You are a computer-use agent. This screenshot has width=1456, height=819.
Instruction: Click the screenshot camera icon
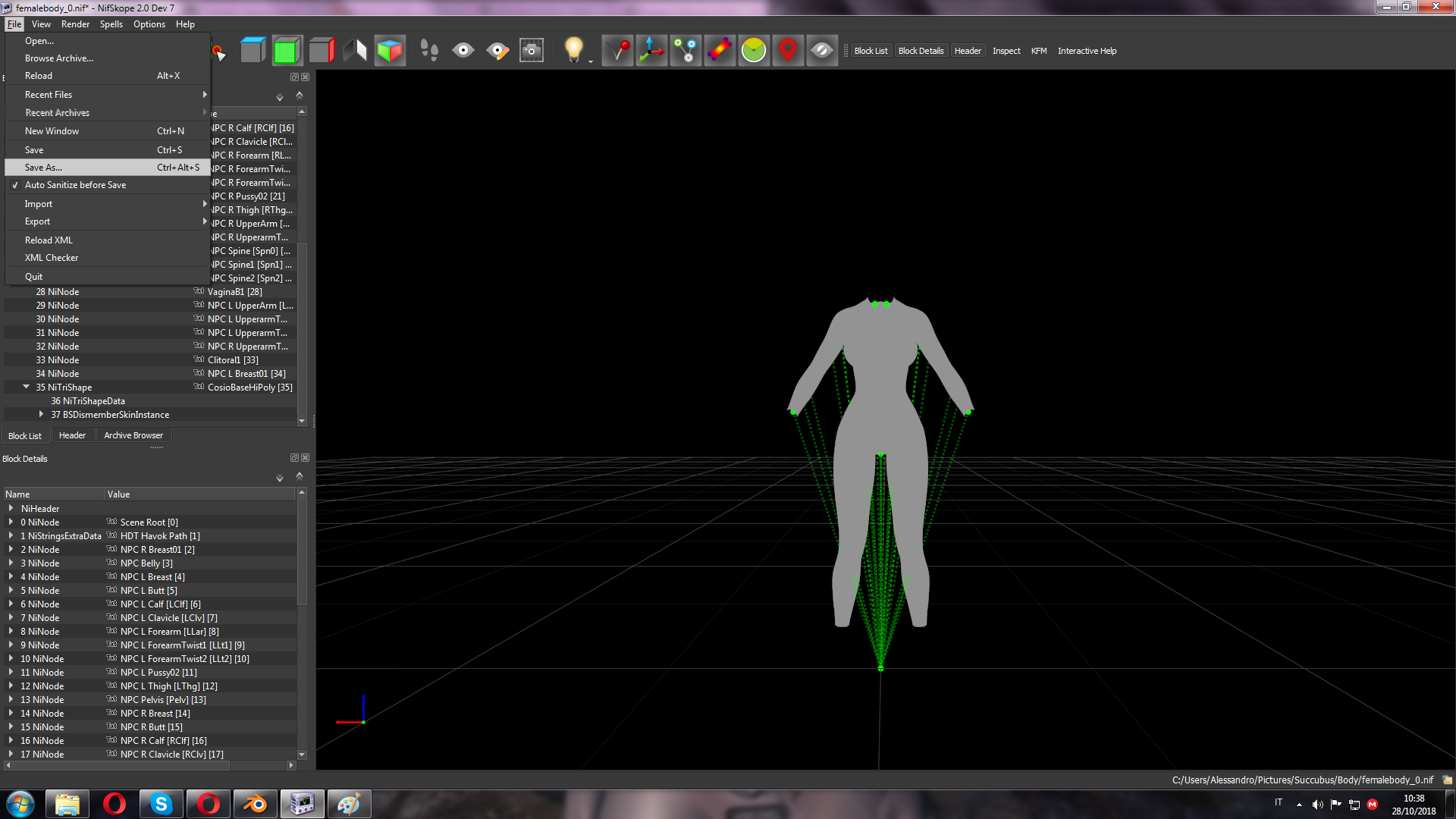pos(532,51)
